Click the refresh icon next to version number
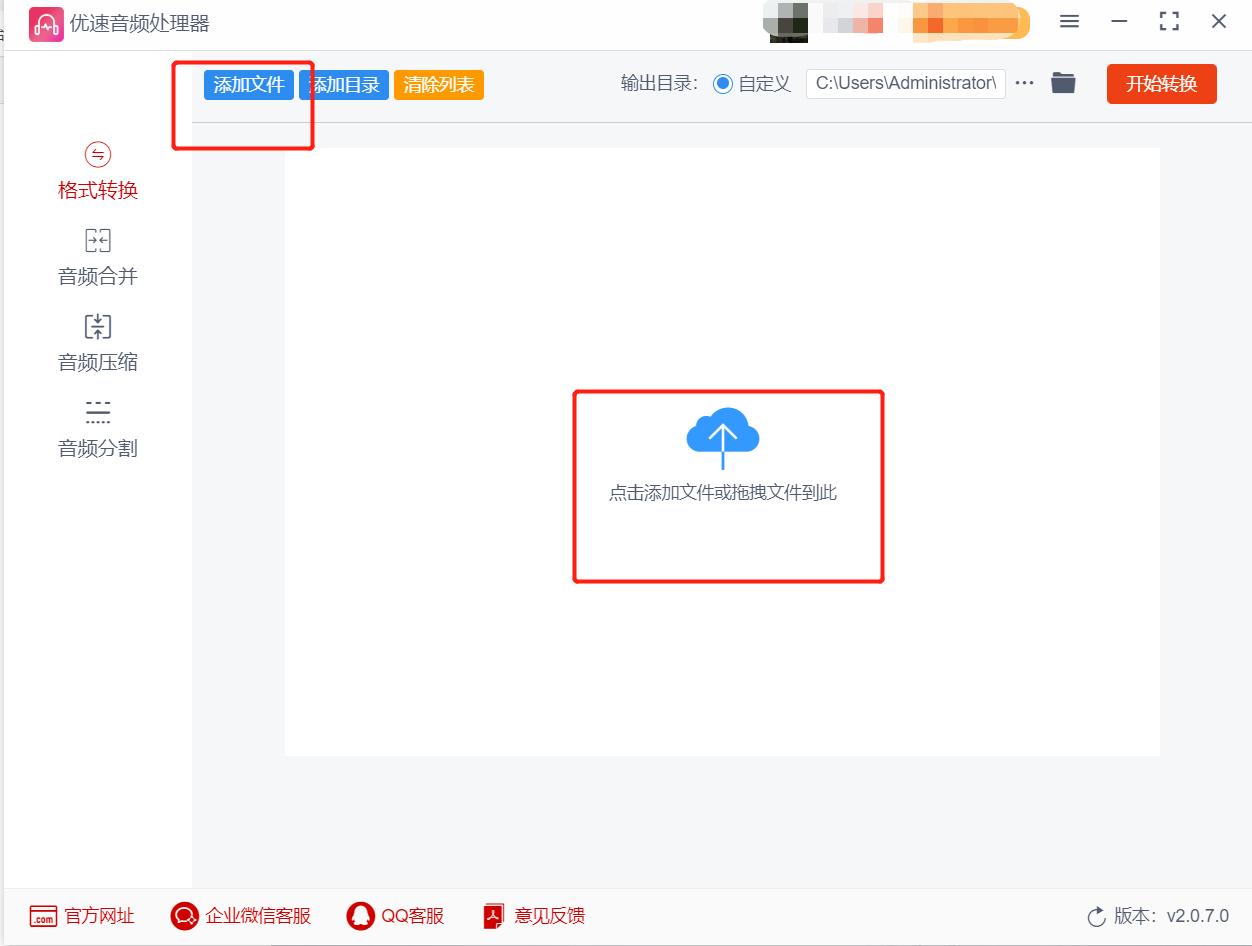Viewport: 1252px width, 946px height. [1097, 915]
